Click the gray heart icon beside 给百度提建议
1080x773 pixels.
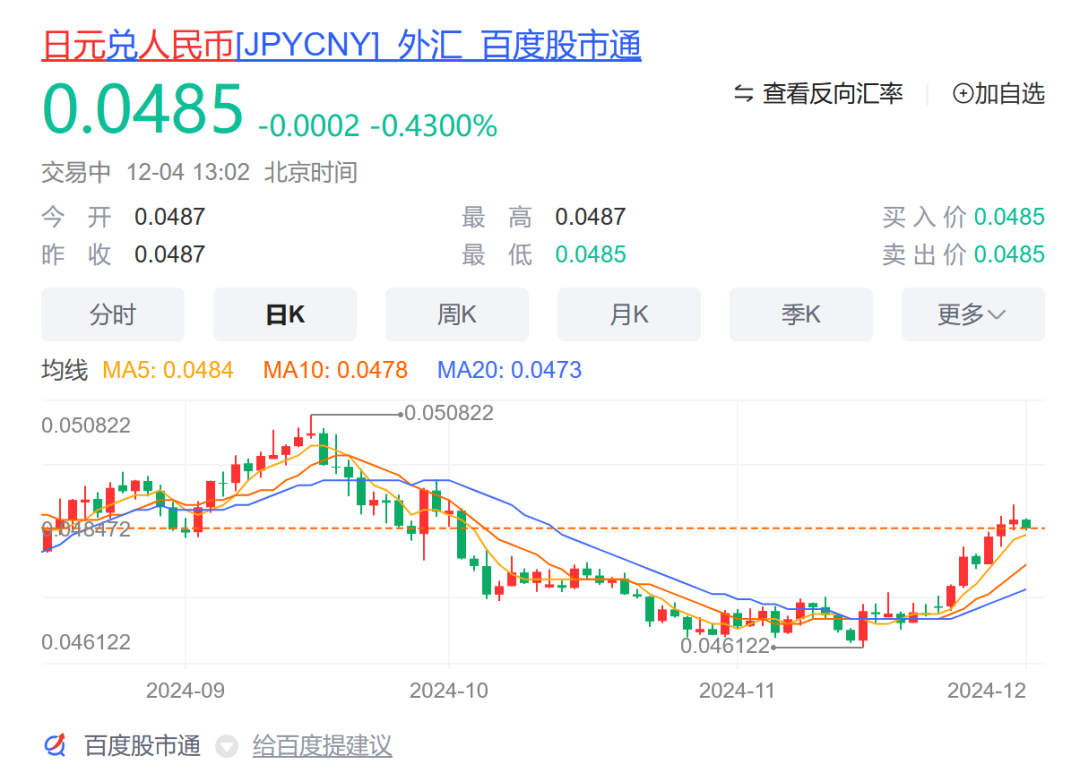(227, 746)
